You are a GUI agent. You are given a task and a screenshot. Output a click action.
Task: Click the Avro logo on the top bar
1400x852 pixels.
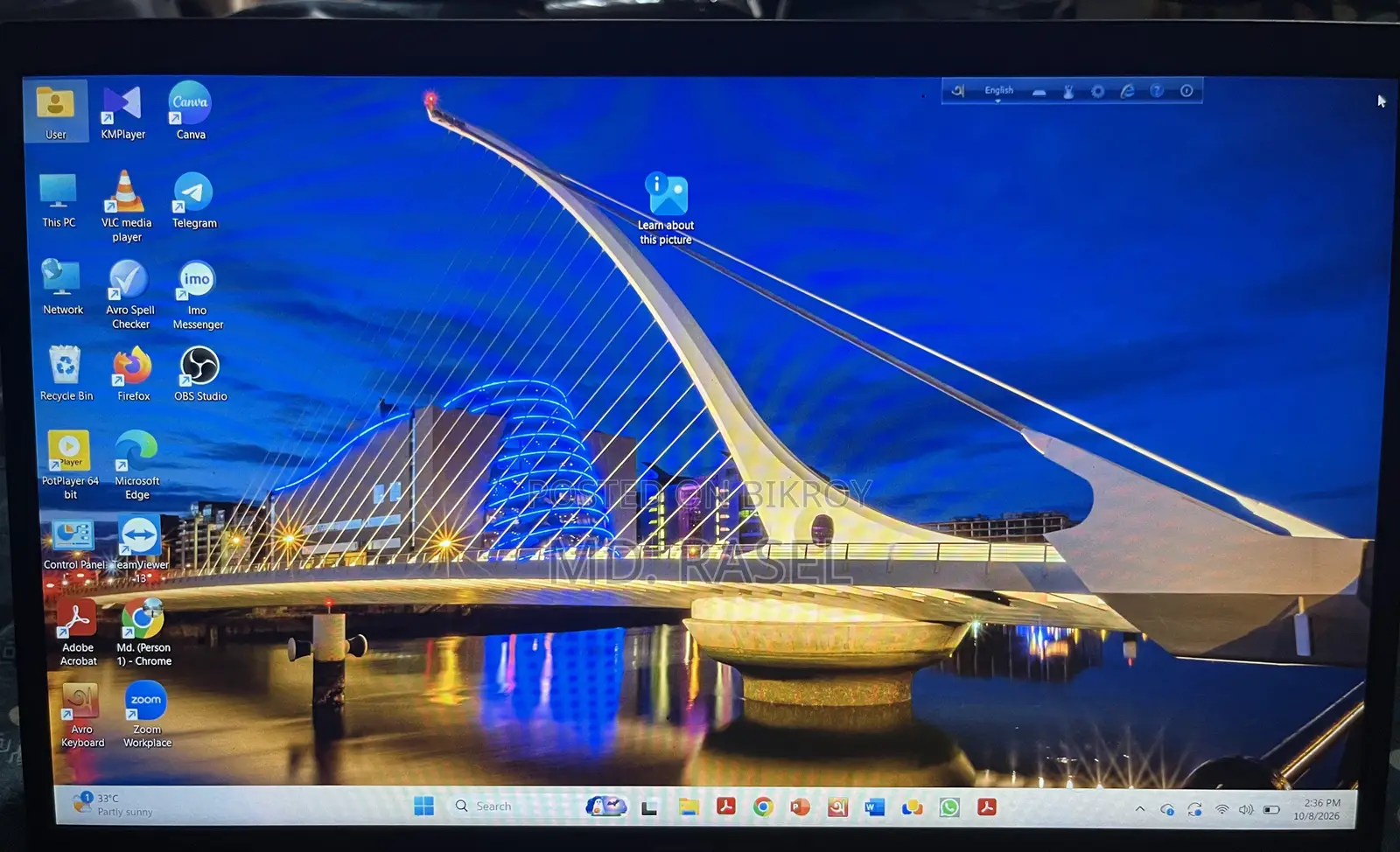(x=958, y=91)
